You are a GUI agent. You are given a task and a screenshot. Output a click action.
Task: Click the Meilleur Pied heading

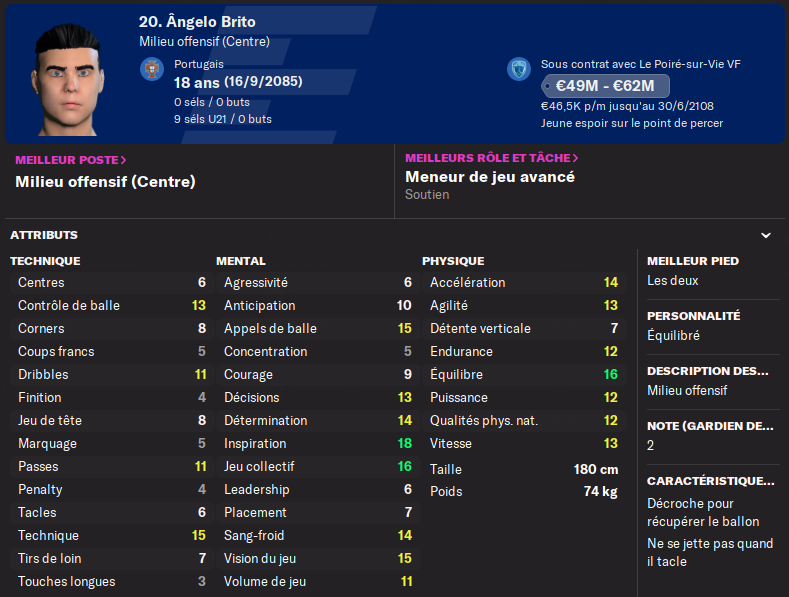point(693,261)
